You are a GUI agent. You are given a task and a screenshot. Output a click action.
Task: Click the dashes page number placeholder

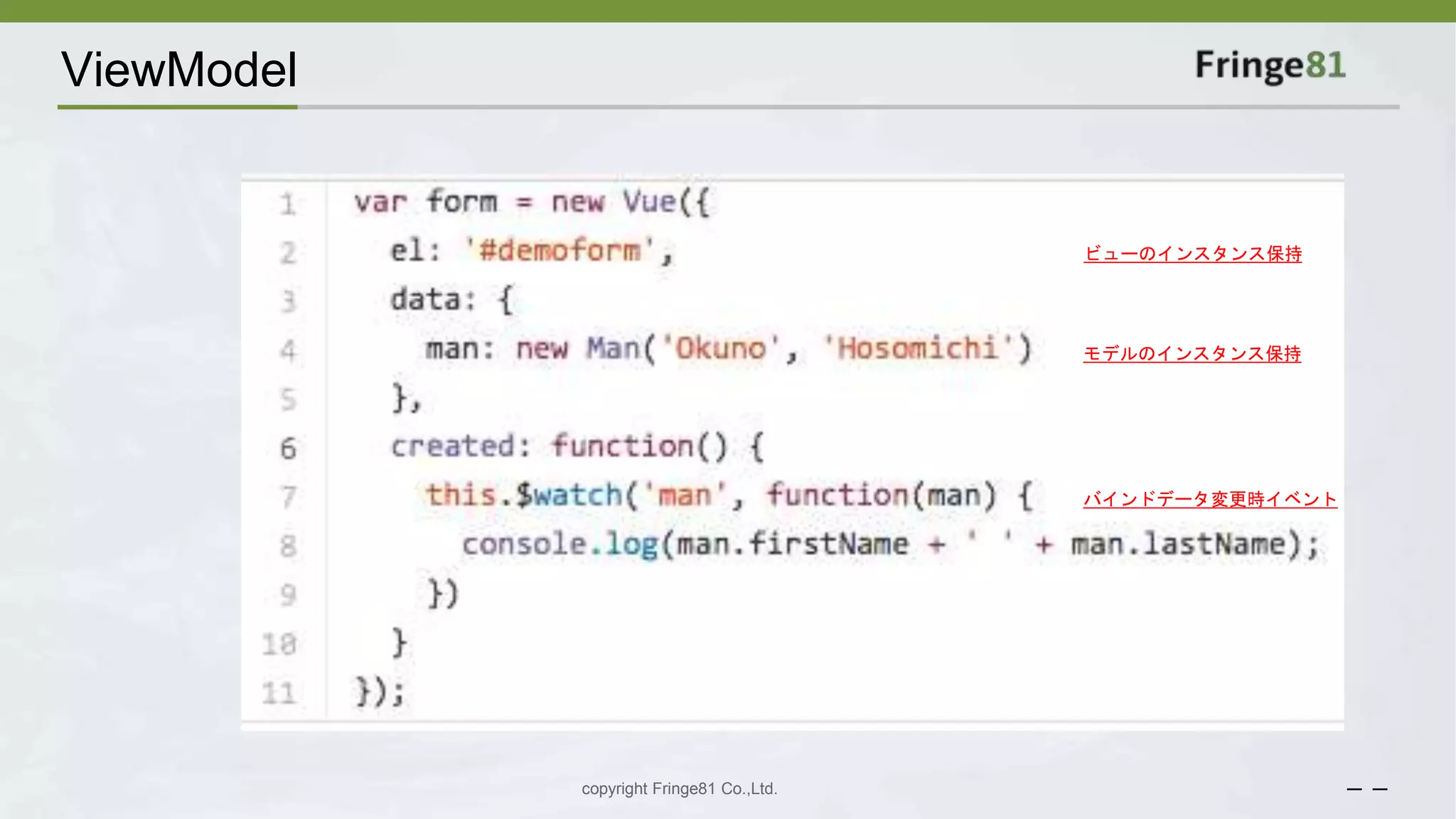point(1366,789)
